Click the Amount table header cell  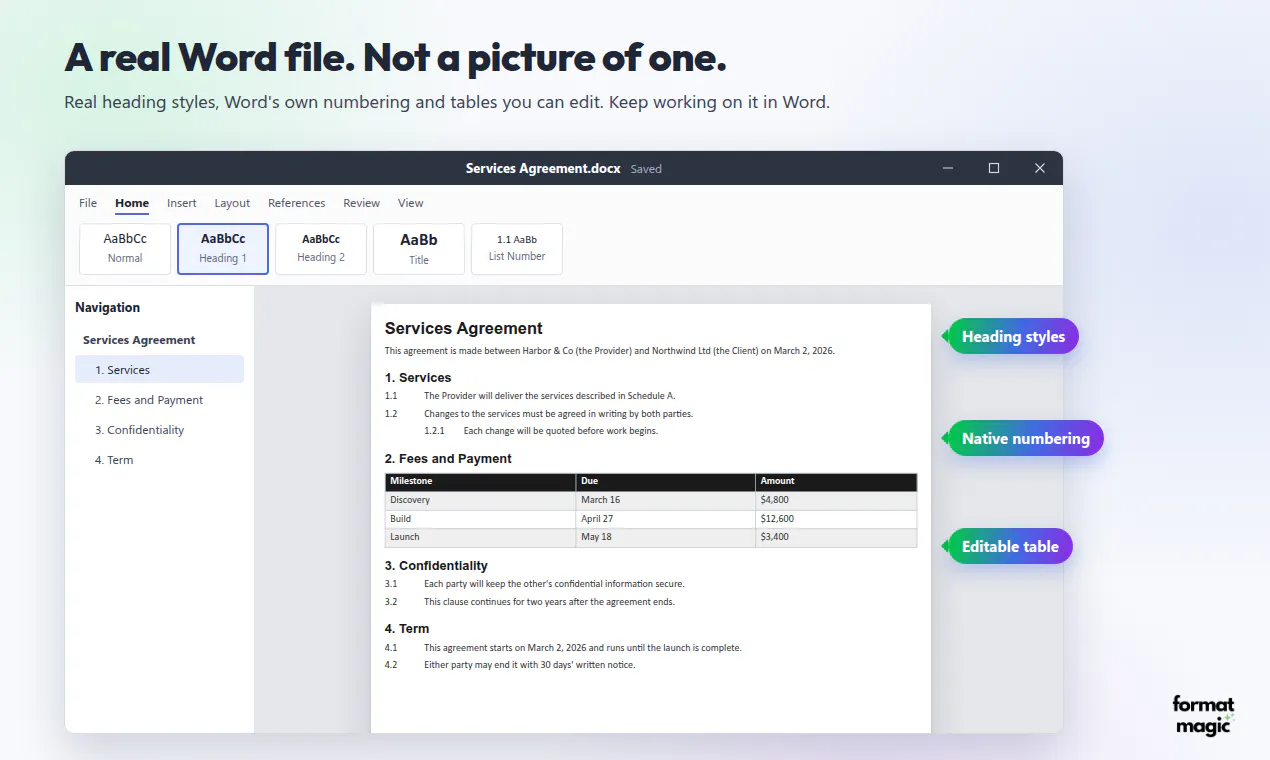(836, 482)
